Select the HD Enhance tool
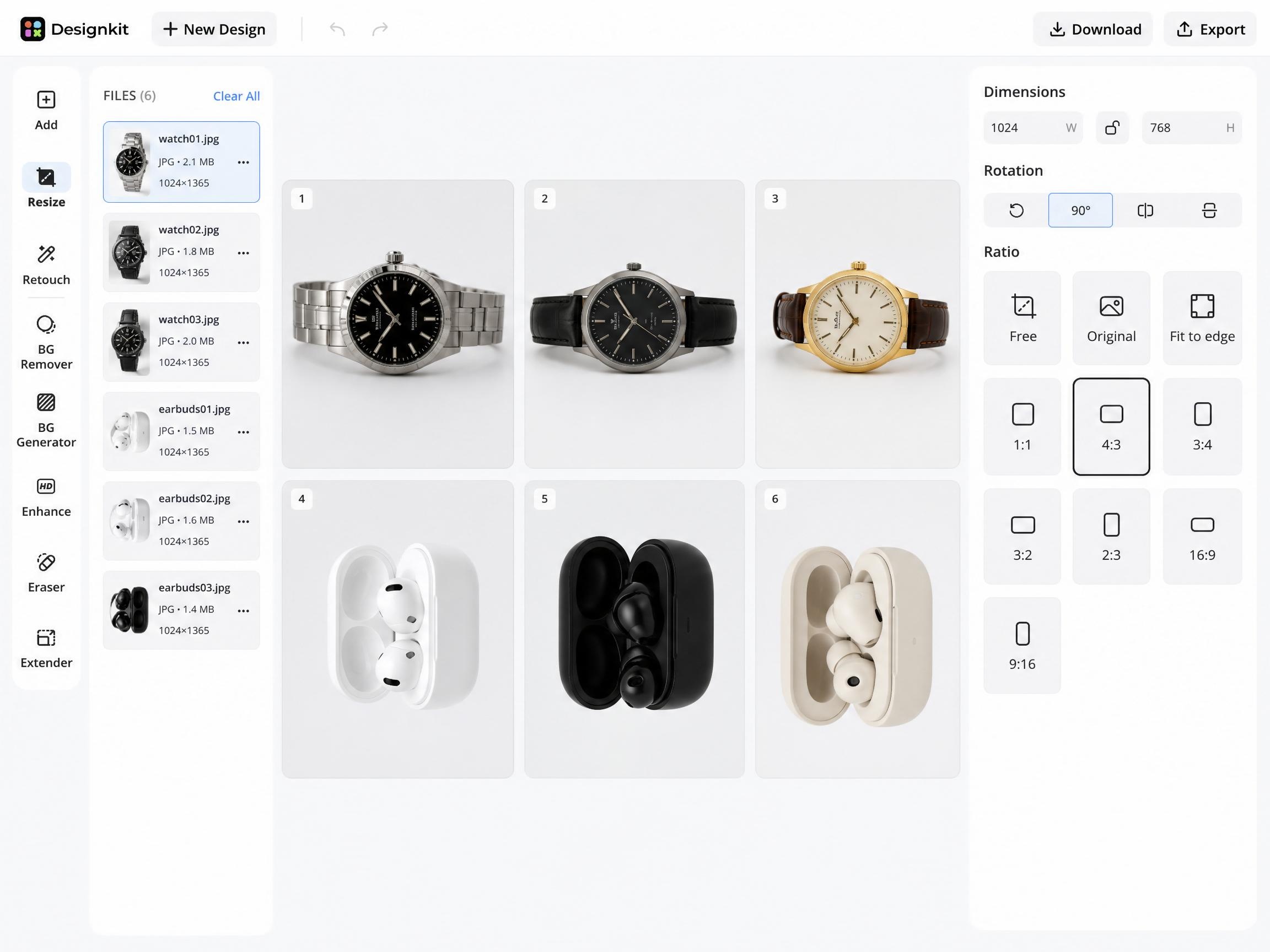Viewport: 1270px width, 952px height. (x=46, y=497)
